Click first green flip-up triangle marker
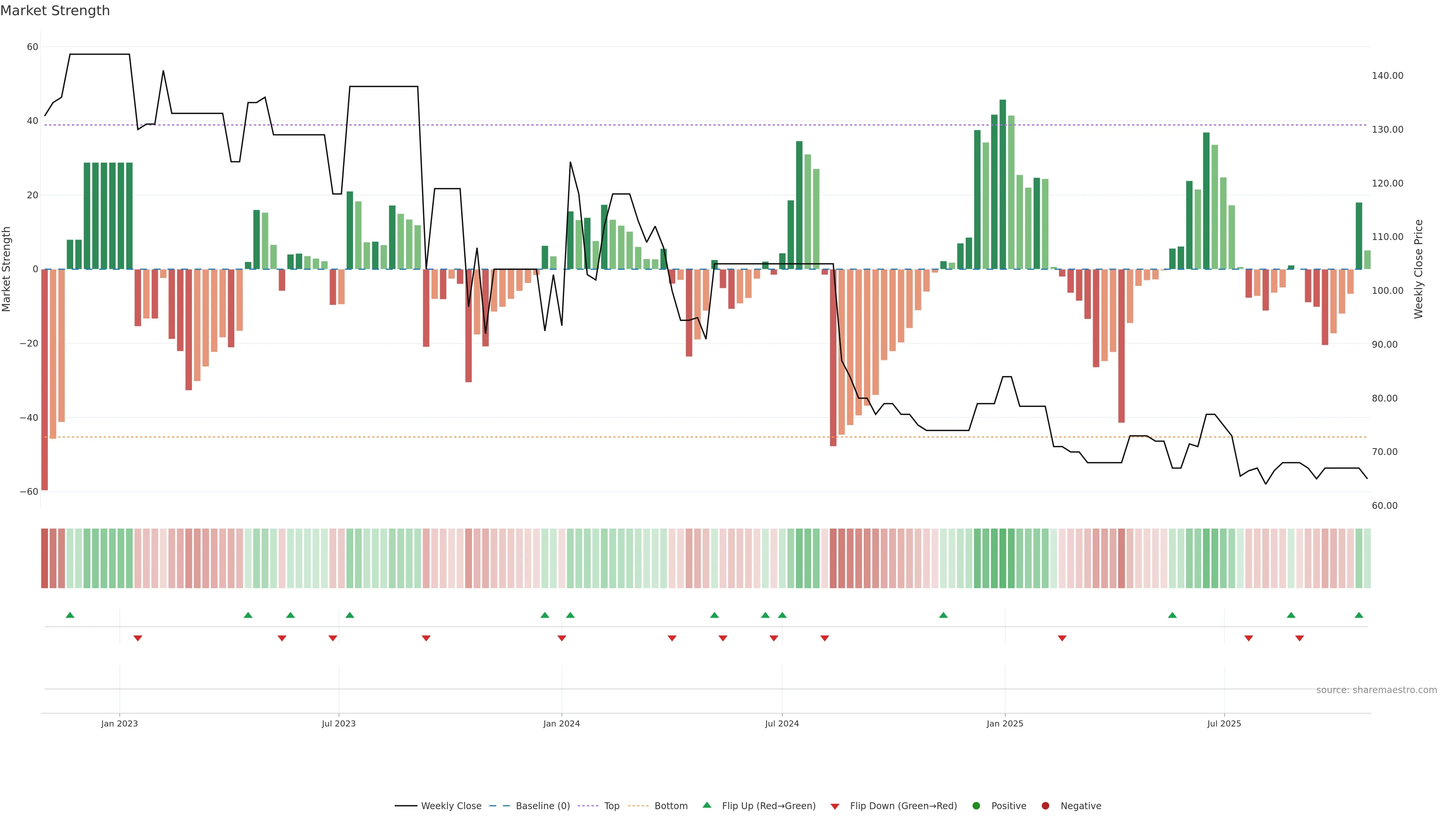Screen dimensions: 1456x819 (x=70, y=615)
